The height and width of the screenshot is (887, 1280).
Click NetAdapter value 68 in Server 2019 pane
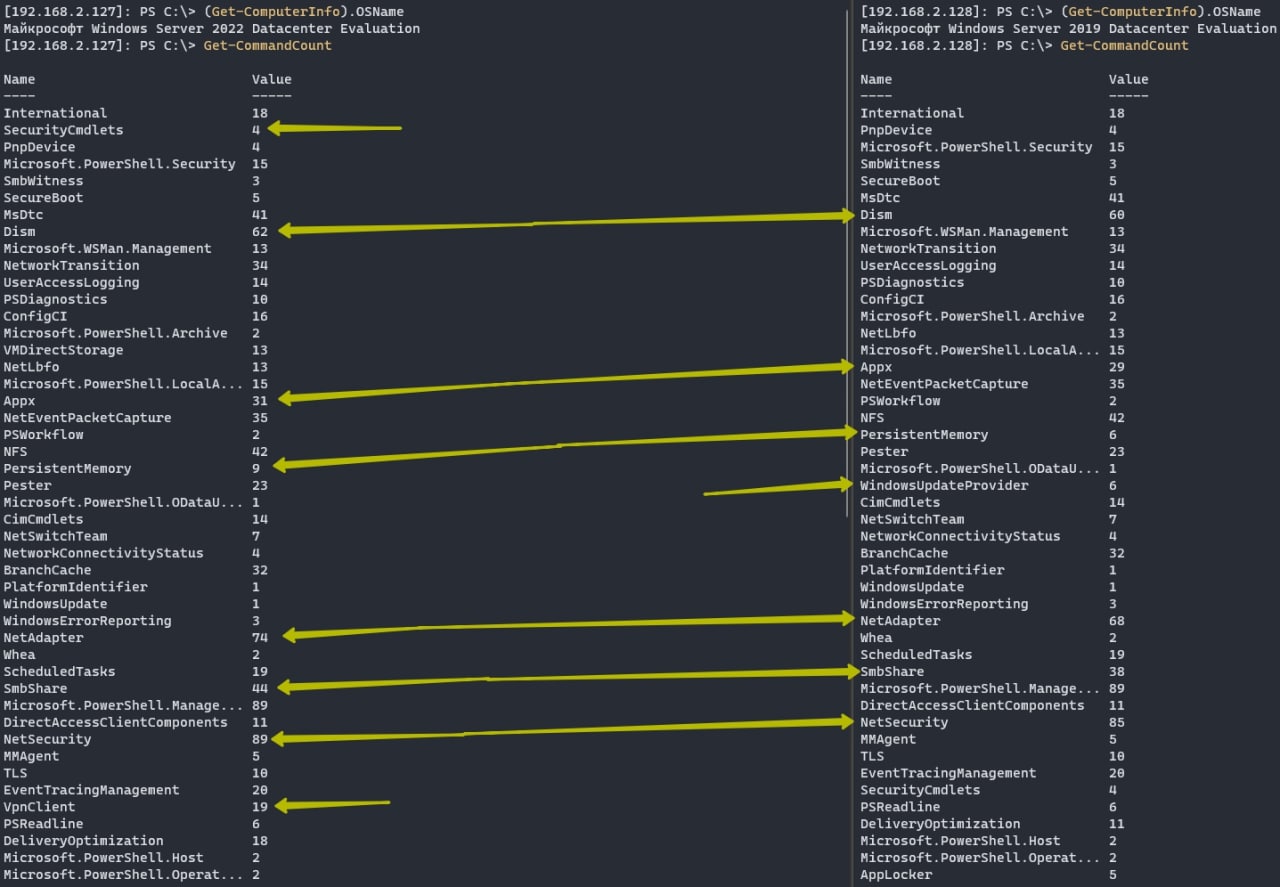click(1117, 621)
